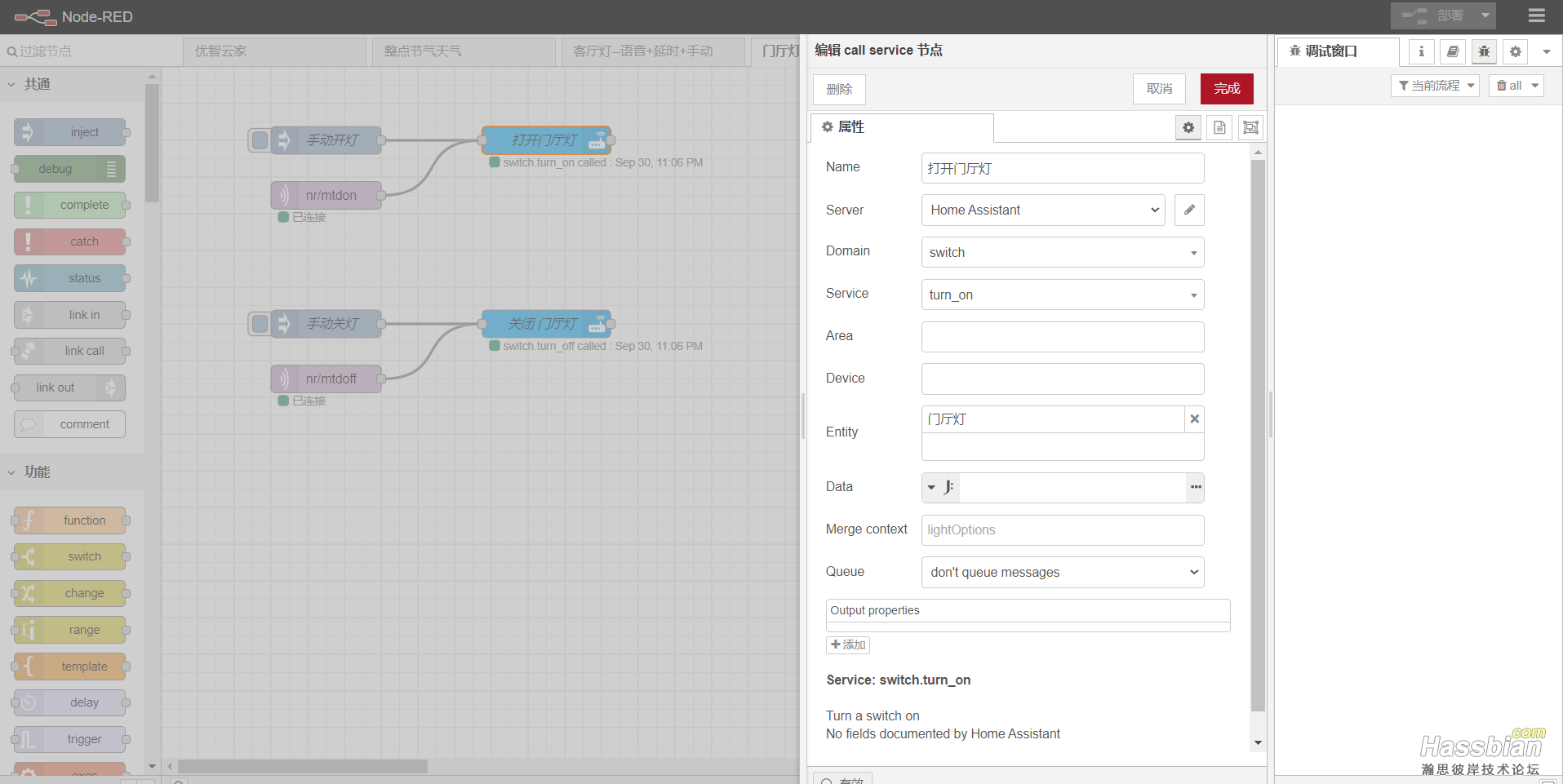The width and height of the screenshot is (1563, 784).
Task: Select the comment node in palette
Action: pyautogui.click(x=70, y=424)
